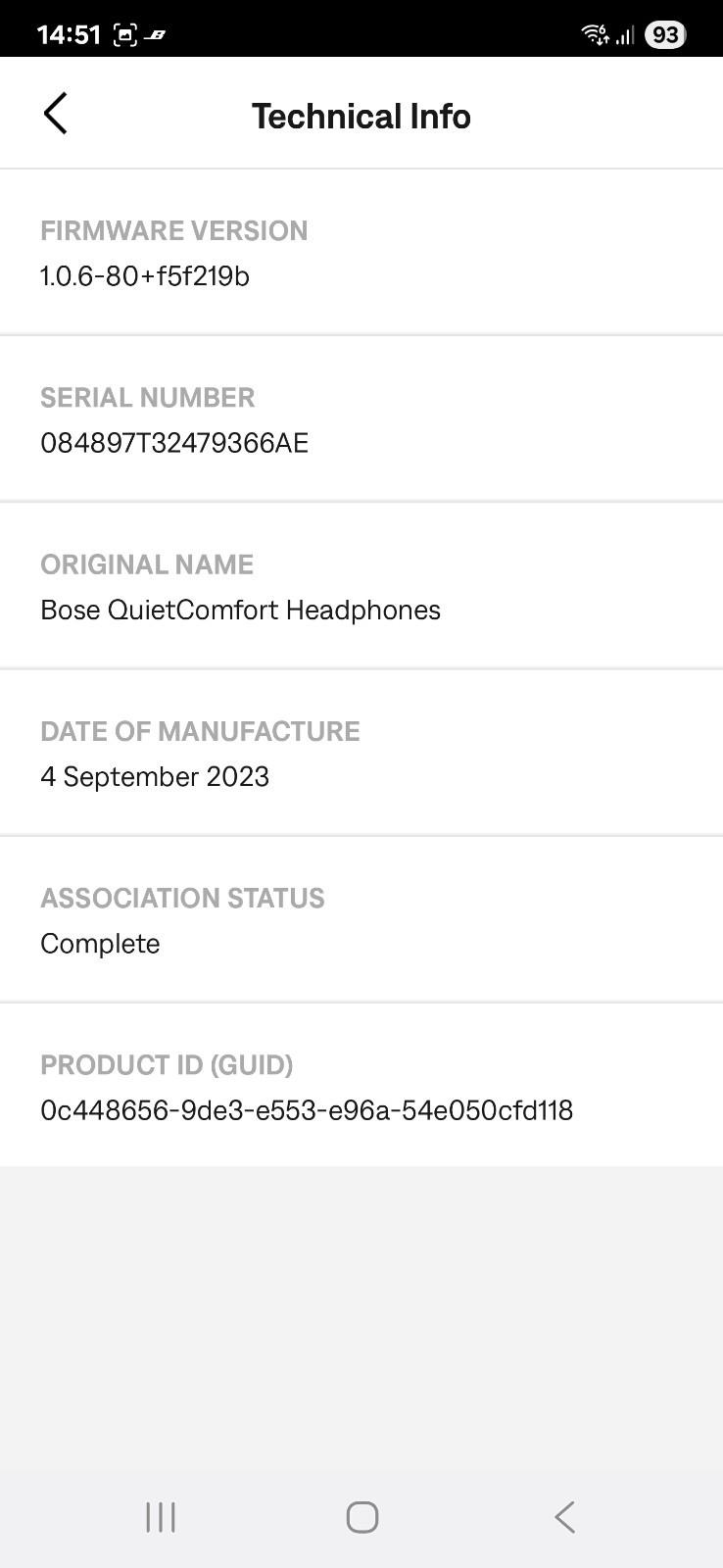The height and width of the screenshot is (1568, 723).
Task: Tap battery level 93 indicator
Action: tap(665, 35)
